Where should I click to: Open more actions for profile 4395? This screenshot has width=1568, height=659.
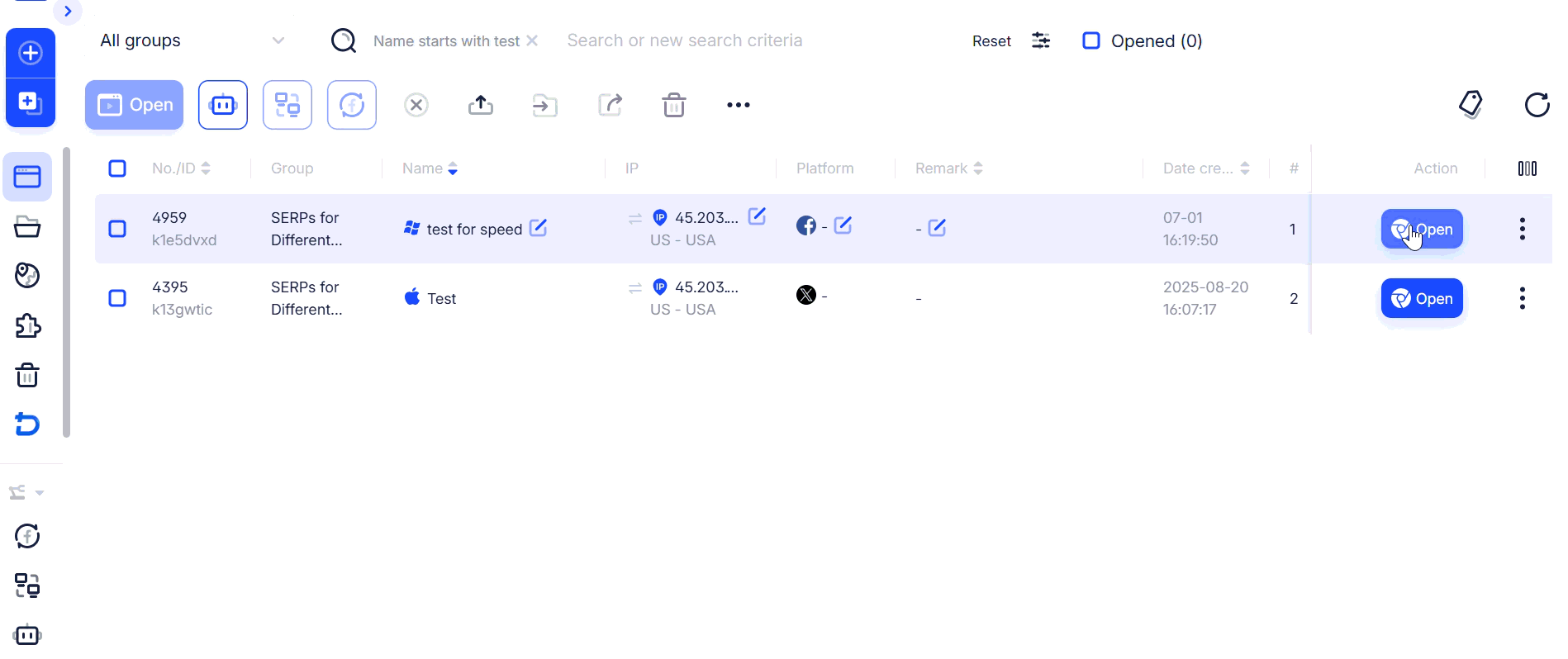click(x=1522, y=298)
